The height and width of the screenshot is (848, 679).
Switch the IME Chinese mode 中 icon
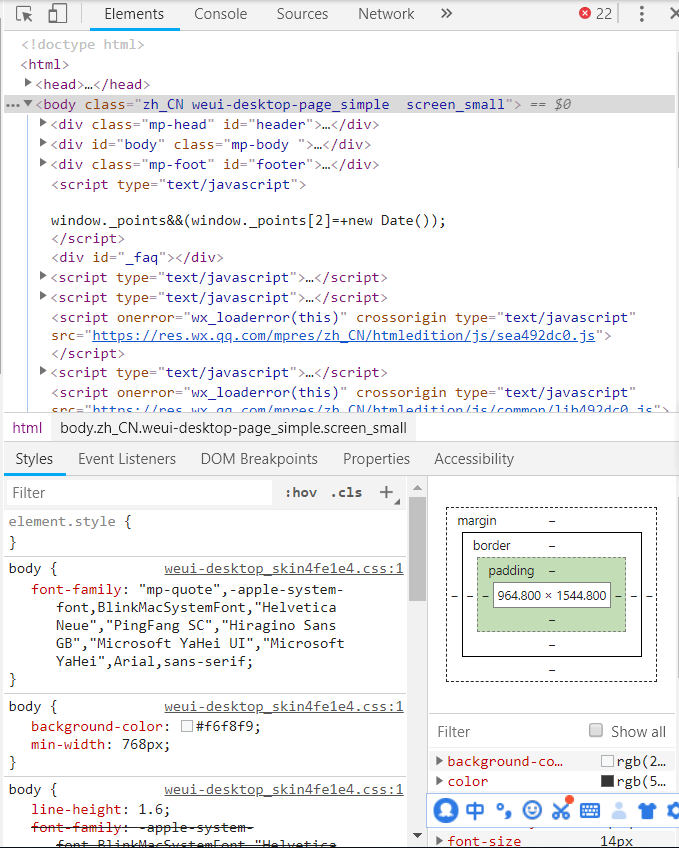[475, 811]
